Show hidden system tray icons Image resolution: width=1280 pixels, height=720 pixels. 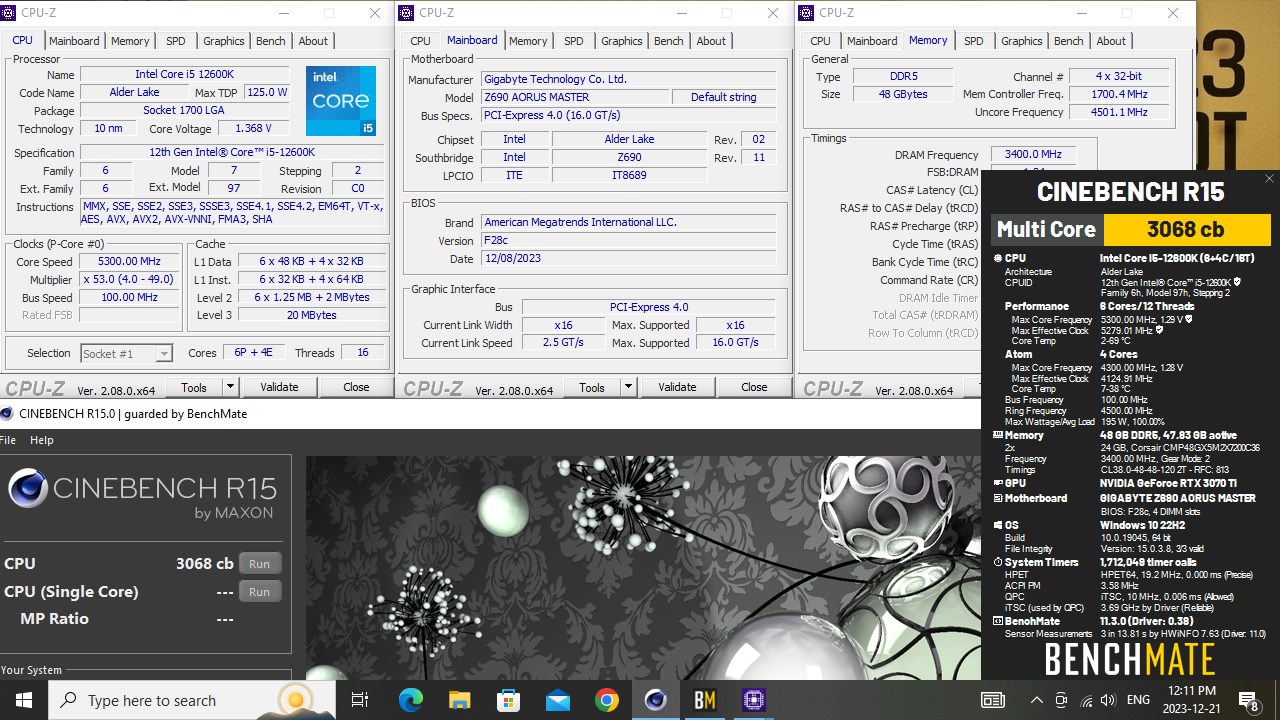[1037, 700]
